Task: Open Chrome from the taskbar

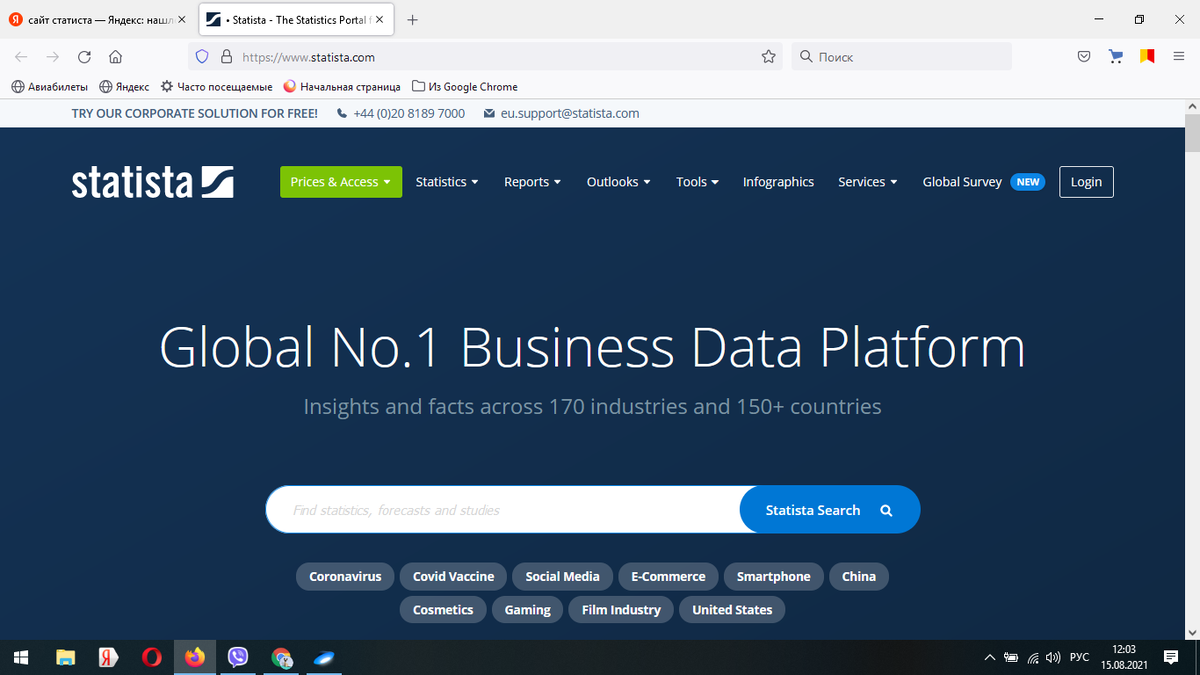Action: (282, 657)
